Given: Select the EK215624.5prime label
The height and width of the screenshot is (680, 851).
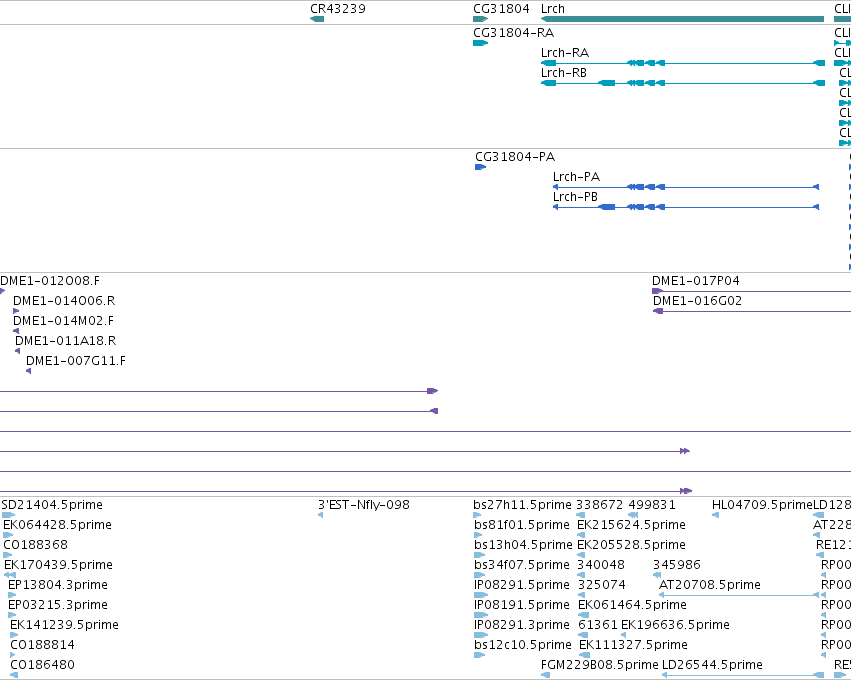Looking at the screenshot, I should [631, 525].
